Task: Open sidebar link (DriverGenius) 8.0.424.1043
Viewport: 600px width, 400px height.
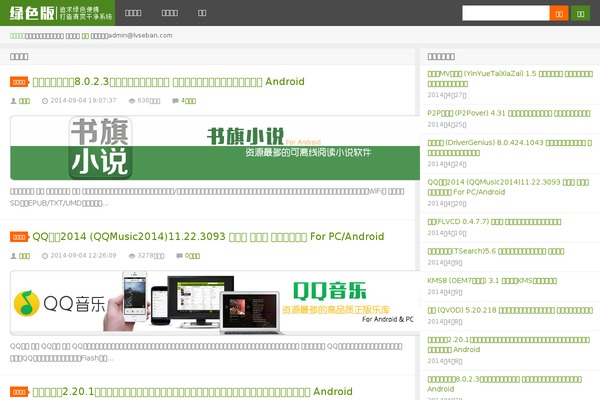Action: coord(510,147)
